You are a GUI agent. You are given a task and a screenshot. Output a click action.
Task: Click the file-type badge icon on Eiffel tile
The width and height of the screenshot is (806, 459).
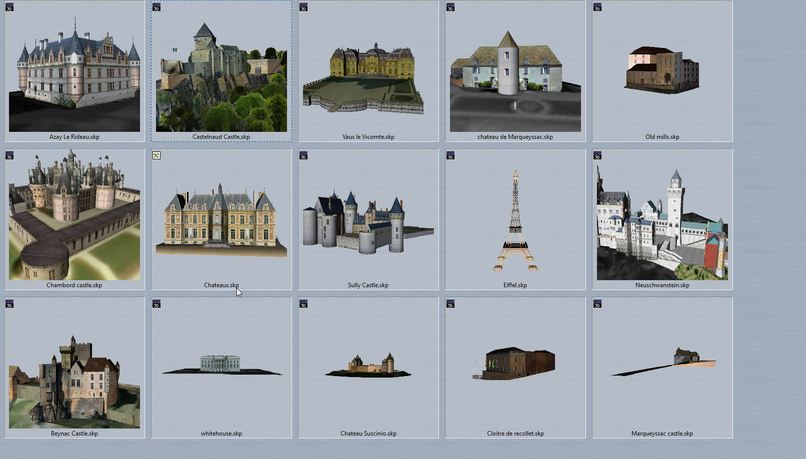tap(450, 155)
